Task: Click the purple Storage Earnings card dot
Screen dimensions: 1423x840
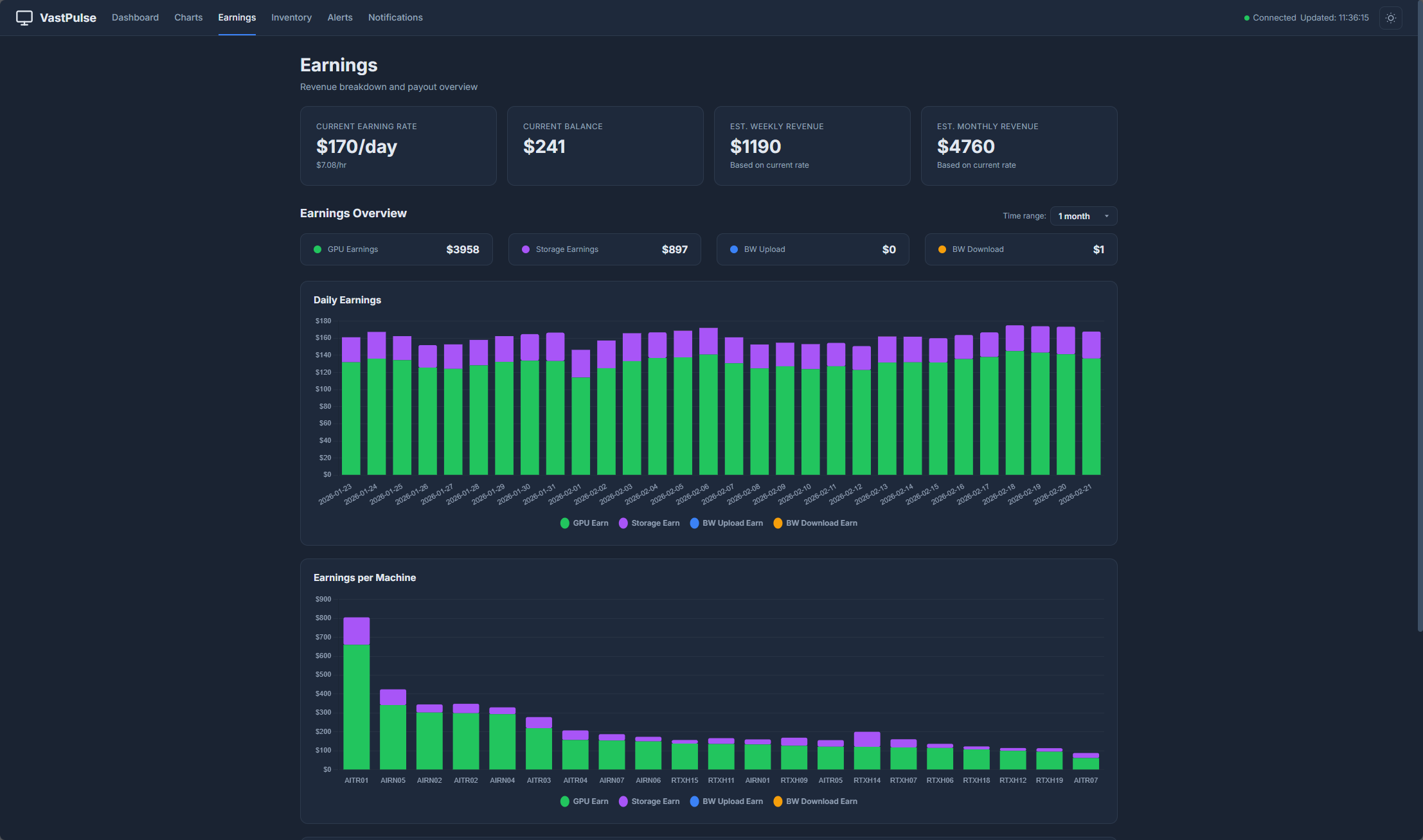Action: (x=526, y=249)
